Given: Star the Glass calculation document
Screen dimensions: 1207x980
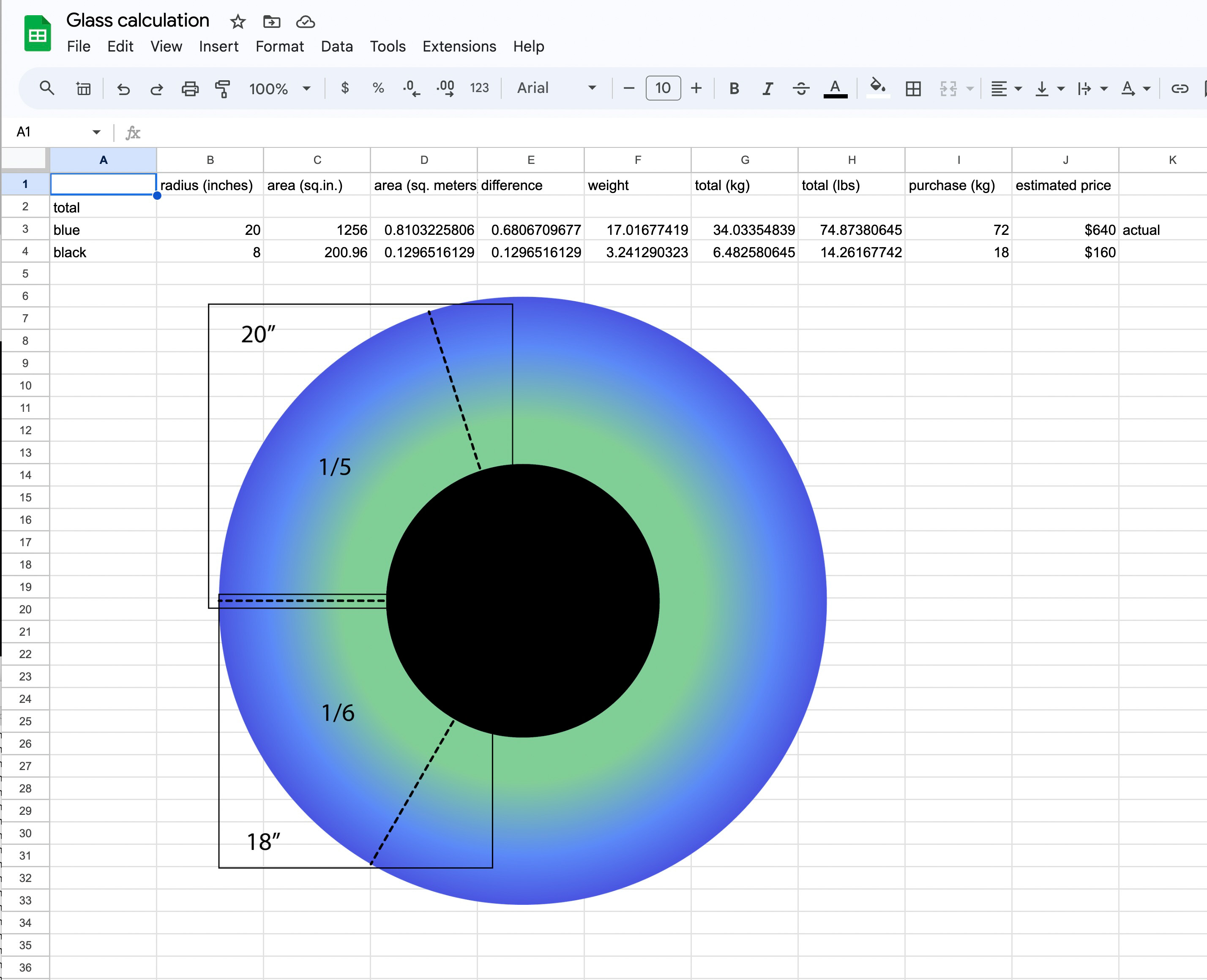Looking at the screenshot, I should click(238, 22).
